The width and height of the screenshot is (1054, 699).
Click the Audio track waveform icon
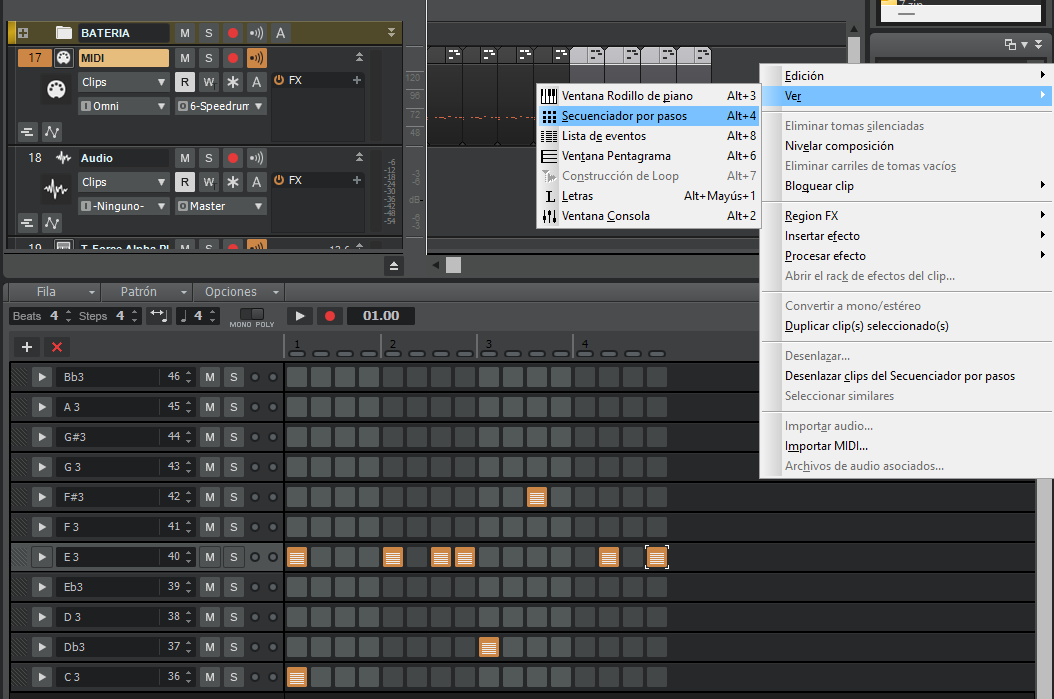click(56, 189)
